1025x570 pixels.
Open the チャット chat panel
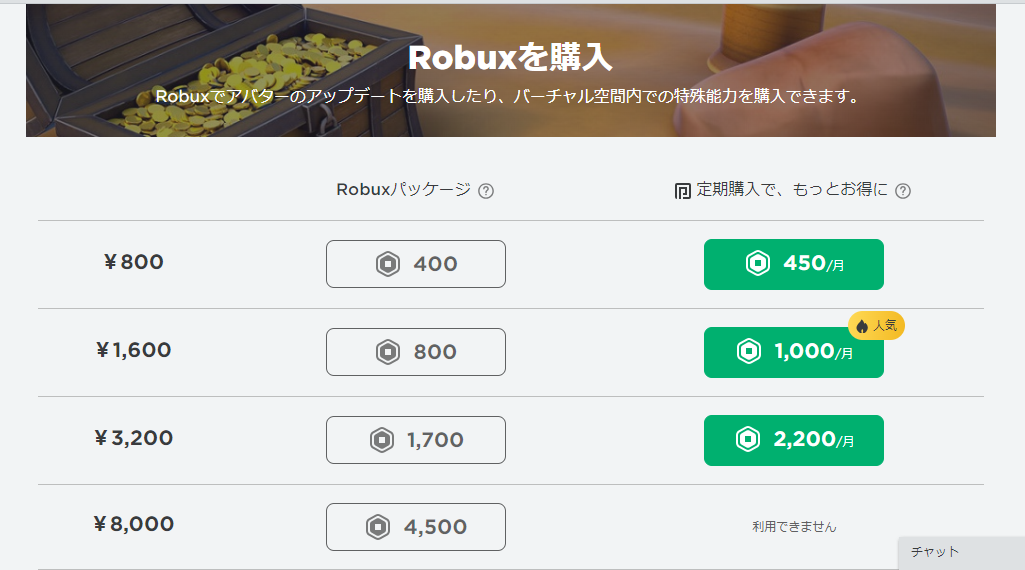(x=960, y=552)
